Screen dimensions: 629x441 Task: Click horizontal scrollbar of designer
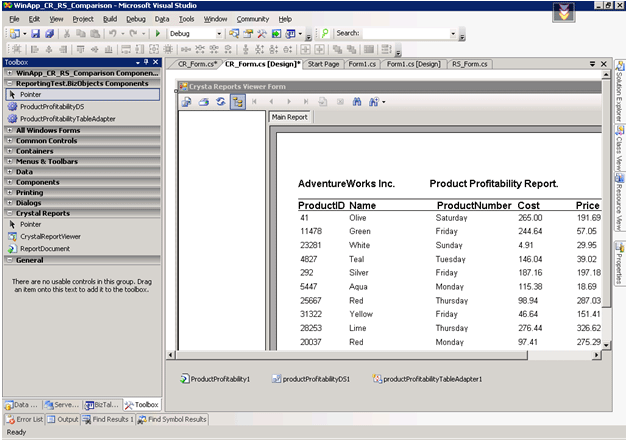[x=351, y=355]
